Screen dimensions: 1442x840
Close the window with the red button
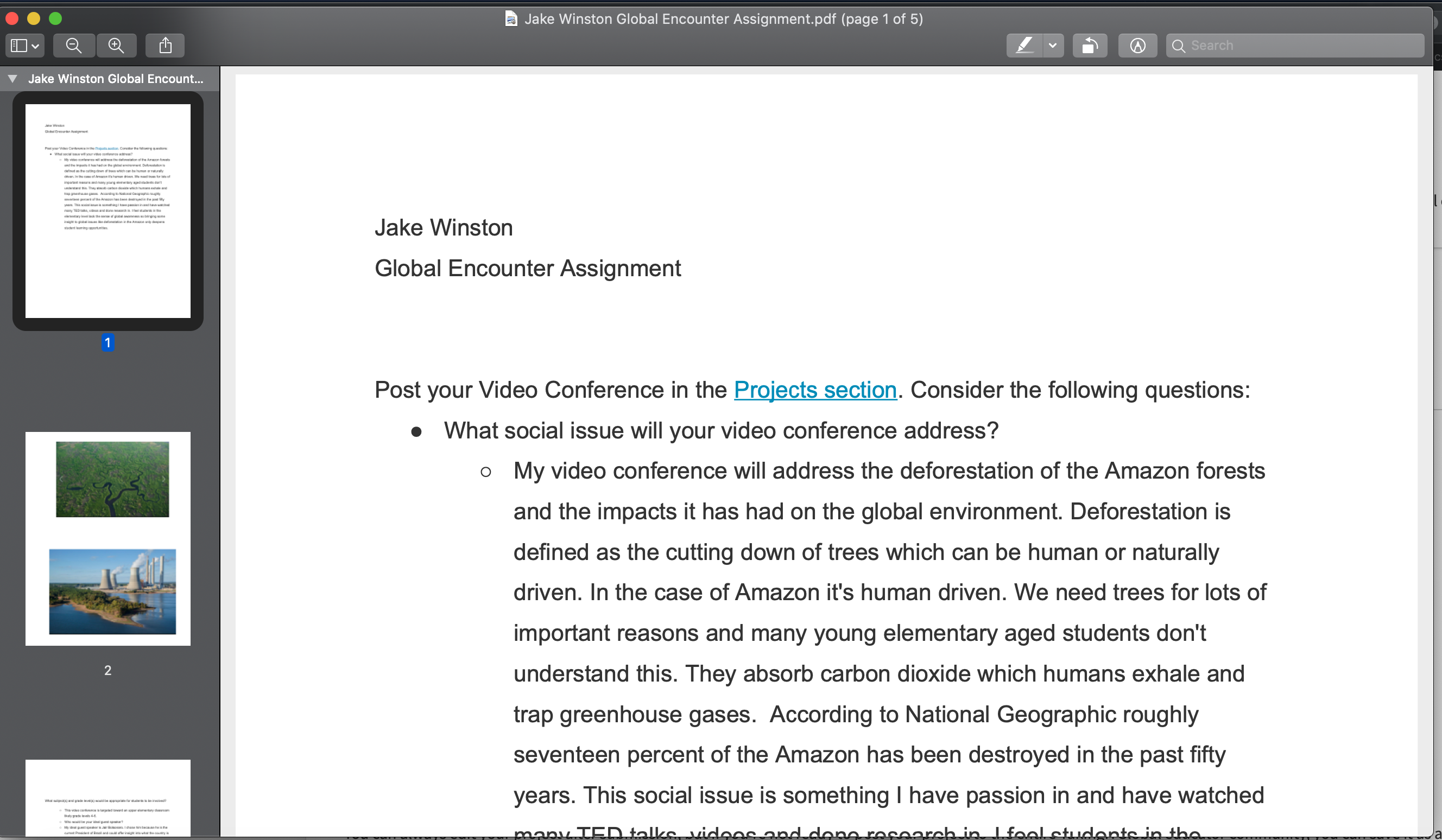pyautogui.click(x=12, y=19)
